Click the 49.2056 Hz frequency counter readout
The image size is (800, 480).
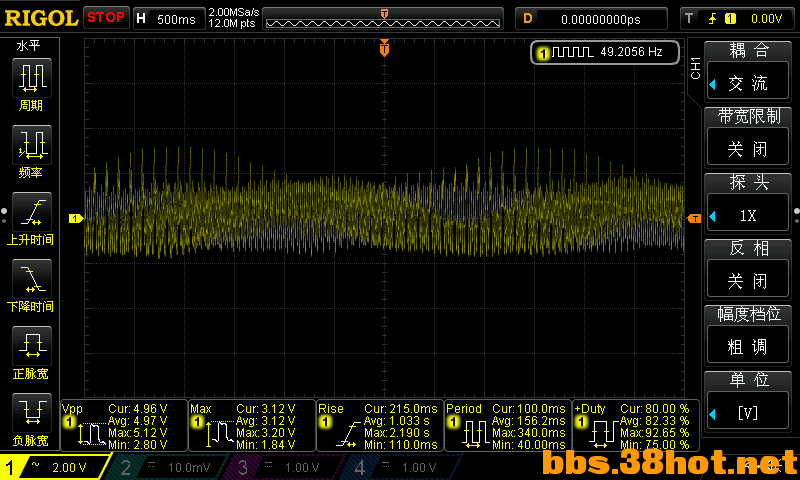coord(631,52)
